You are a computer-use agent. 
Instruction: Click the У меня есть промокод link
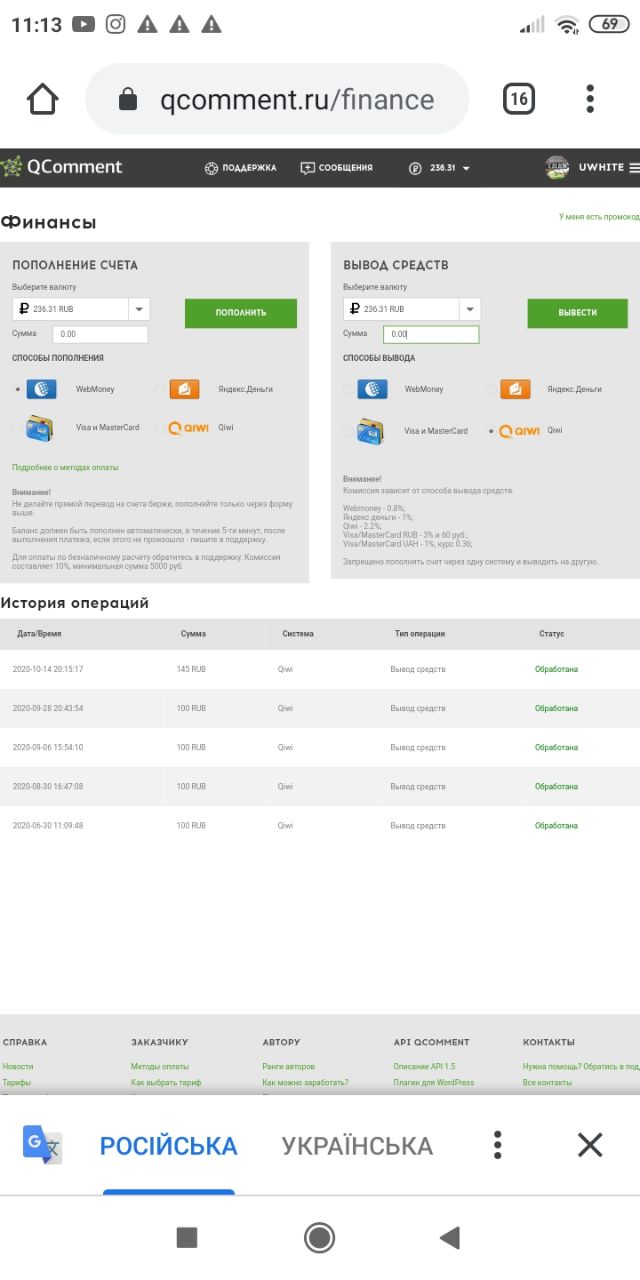(599, 216)
